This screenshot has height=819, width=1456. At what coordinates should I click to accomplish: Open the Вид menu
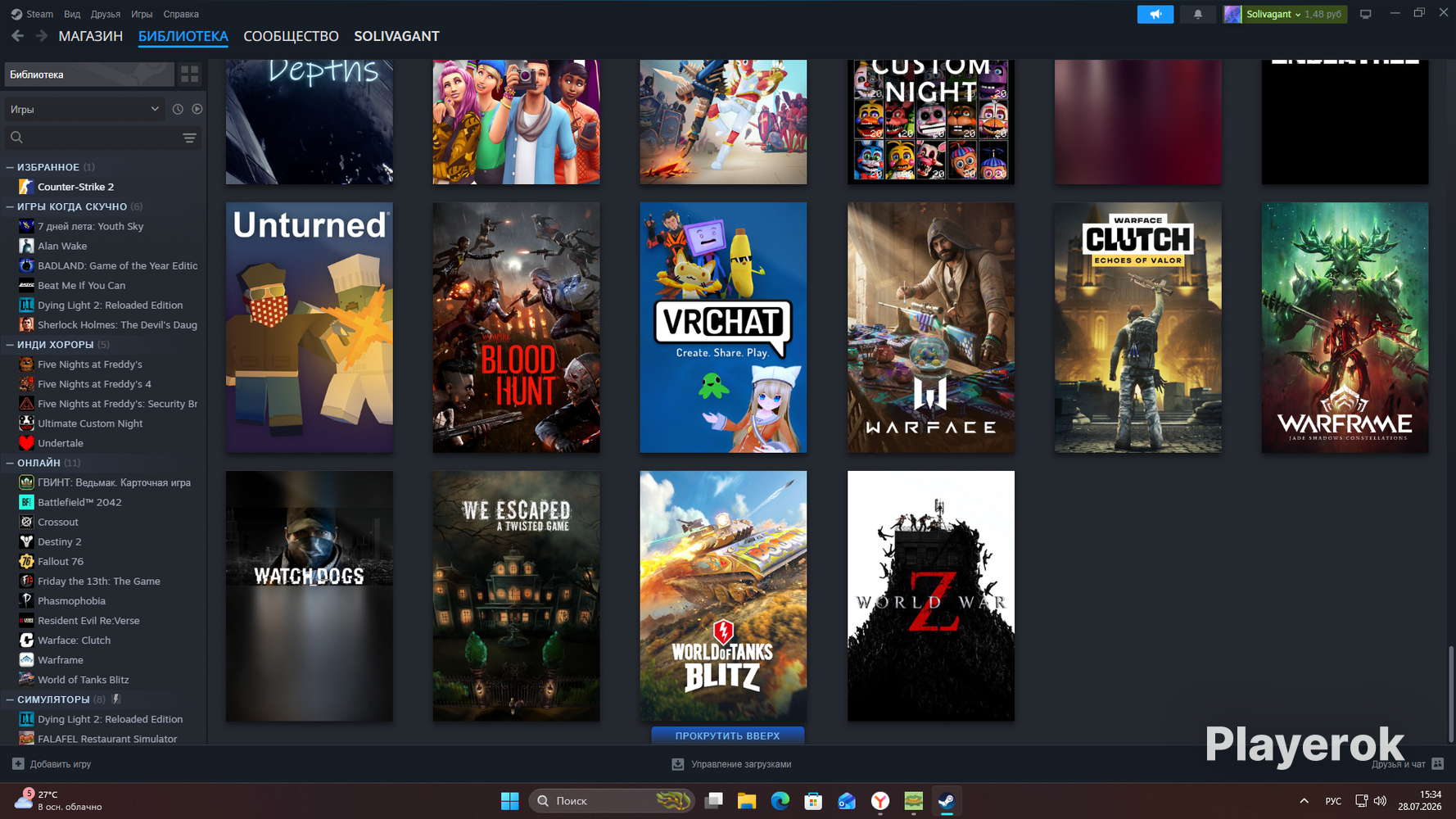(72, 14)
